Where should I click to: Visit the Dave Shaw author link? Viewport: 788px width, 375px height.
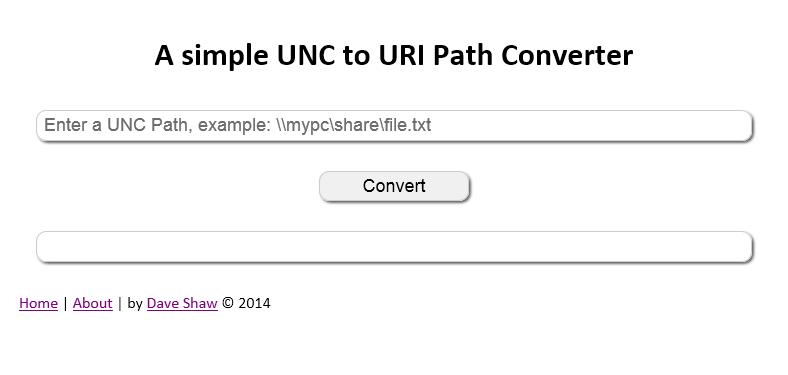pyautogui.click(x=182, y=303)
